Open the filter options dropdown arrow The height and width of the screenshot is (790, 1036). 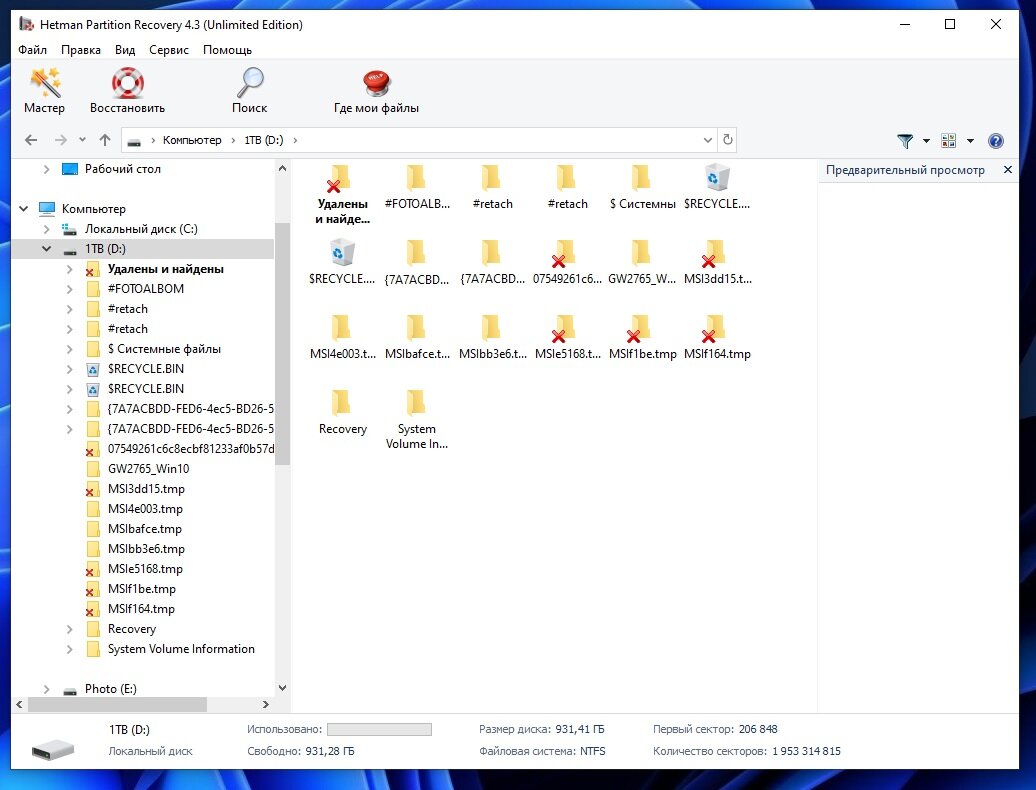(926, 141)
